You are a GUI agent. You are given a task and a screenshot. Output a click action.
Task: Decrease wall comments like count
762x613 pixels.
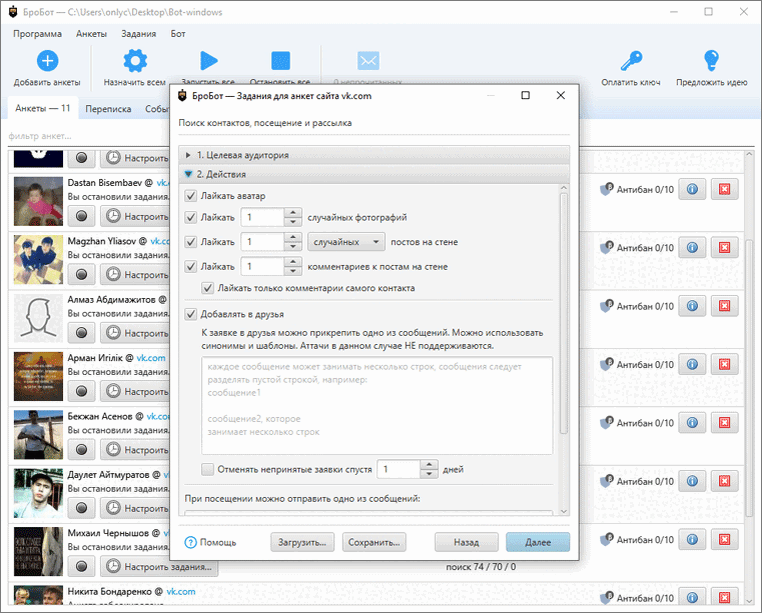coord(293,271)
